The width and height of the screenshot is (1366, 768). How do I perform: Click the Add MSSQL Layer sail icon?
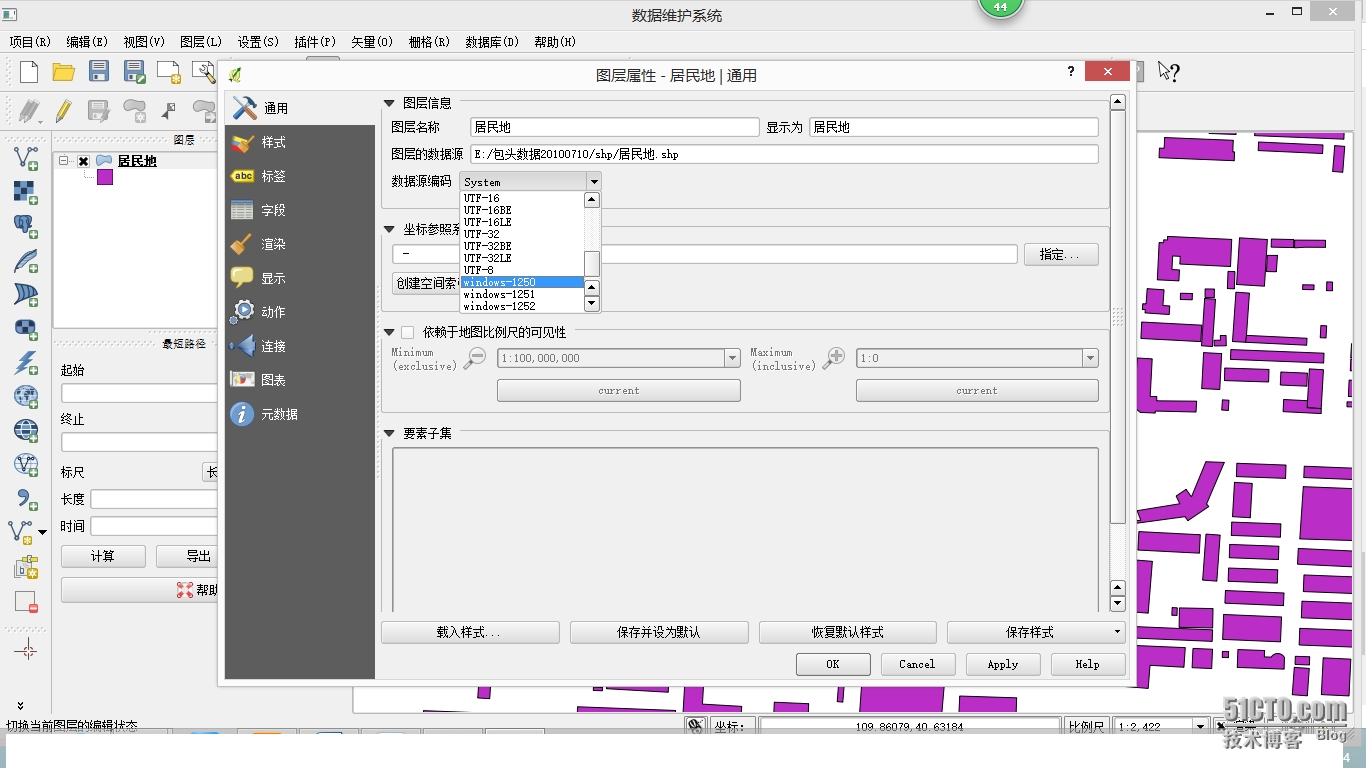point(26,294)
